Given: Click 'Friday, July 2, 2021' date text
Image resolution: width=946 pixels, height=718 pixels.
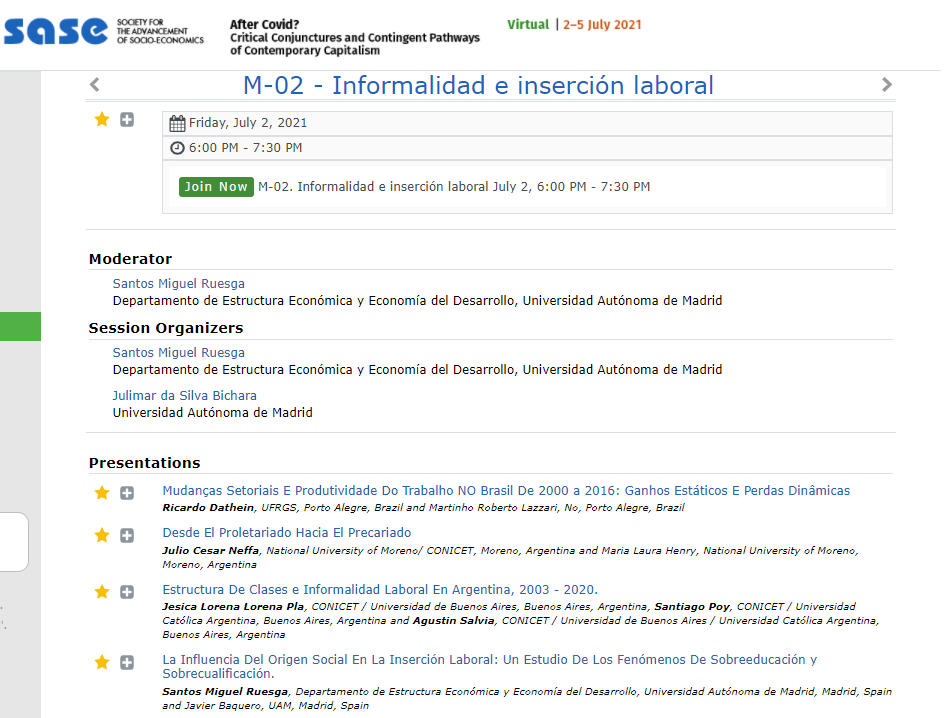Looking at the screenshot, I should pyautogui.click(x=248, y=123).
